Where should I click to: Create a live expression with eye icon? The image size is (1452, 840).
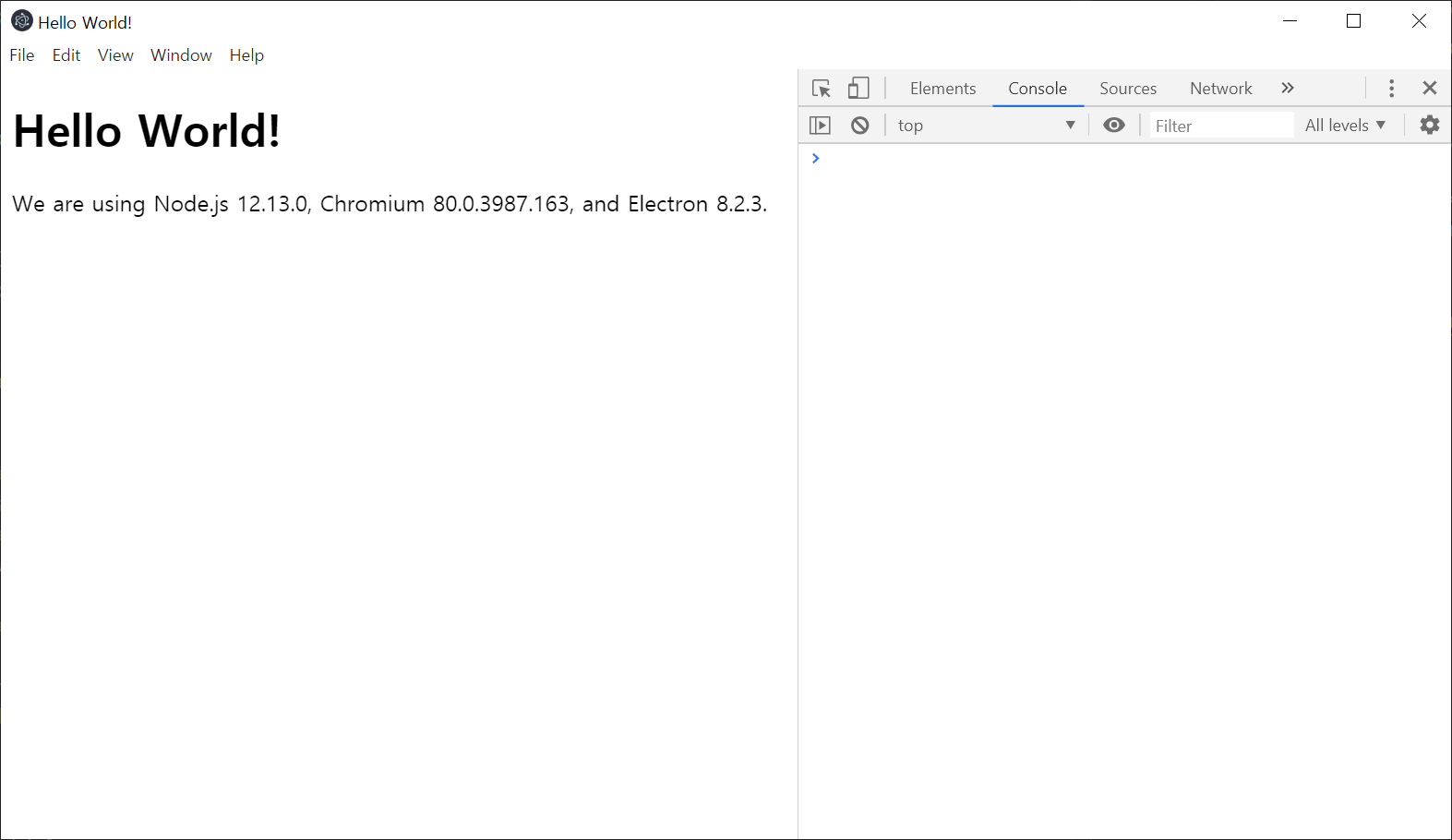click(1114, 126)
